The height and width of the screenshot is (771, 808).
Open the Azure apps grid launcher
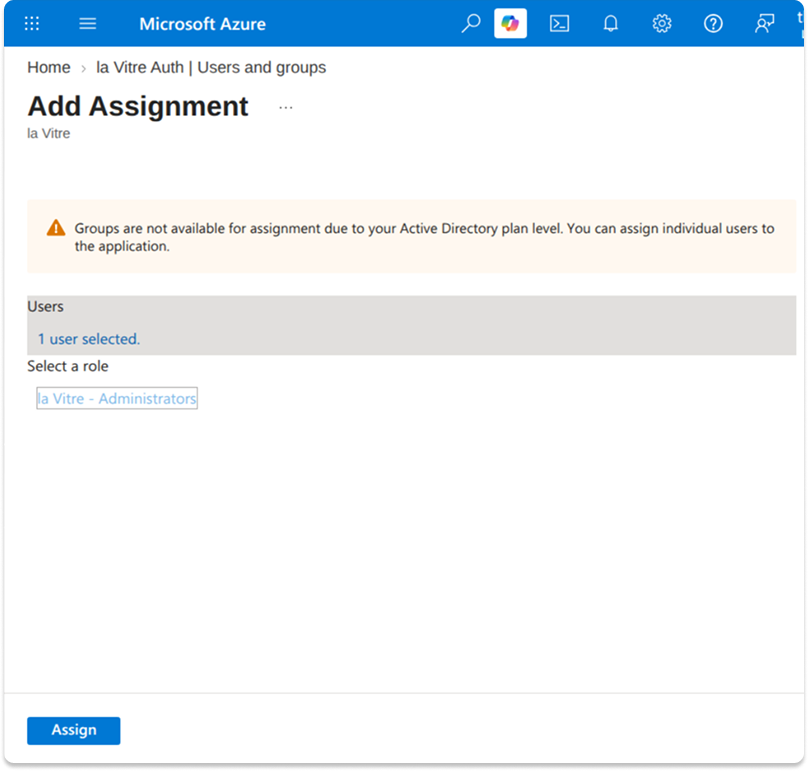pyautogui.click(x=32, y=24)
